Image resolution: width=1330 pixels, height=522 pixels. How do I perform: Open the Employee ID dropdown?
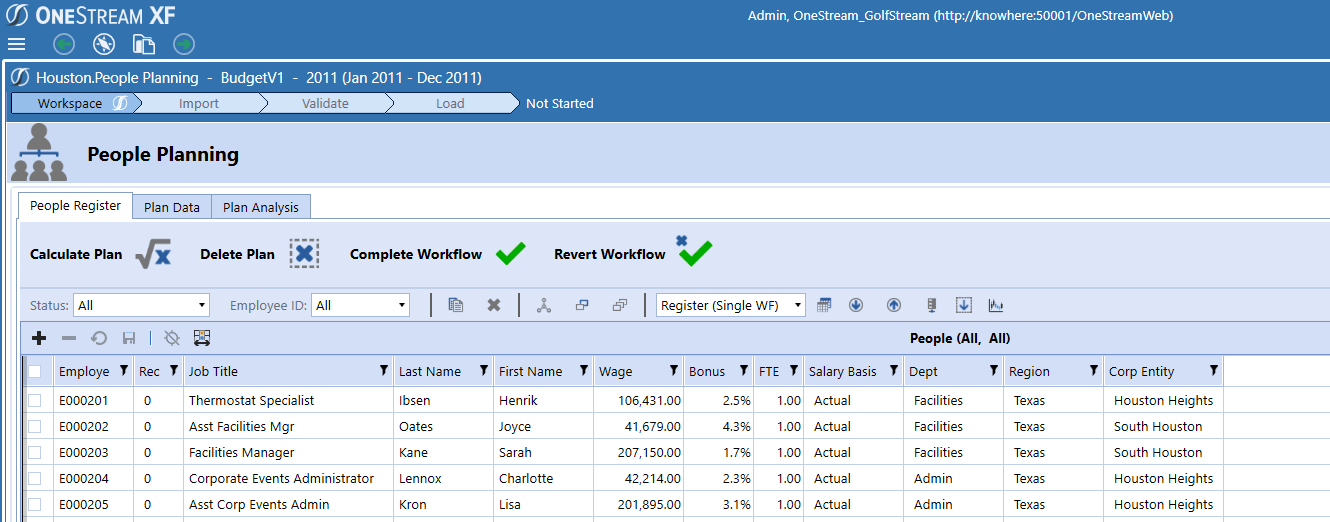tap(360, 305)
